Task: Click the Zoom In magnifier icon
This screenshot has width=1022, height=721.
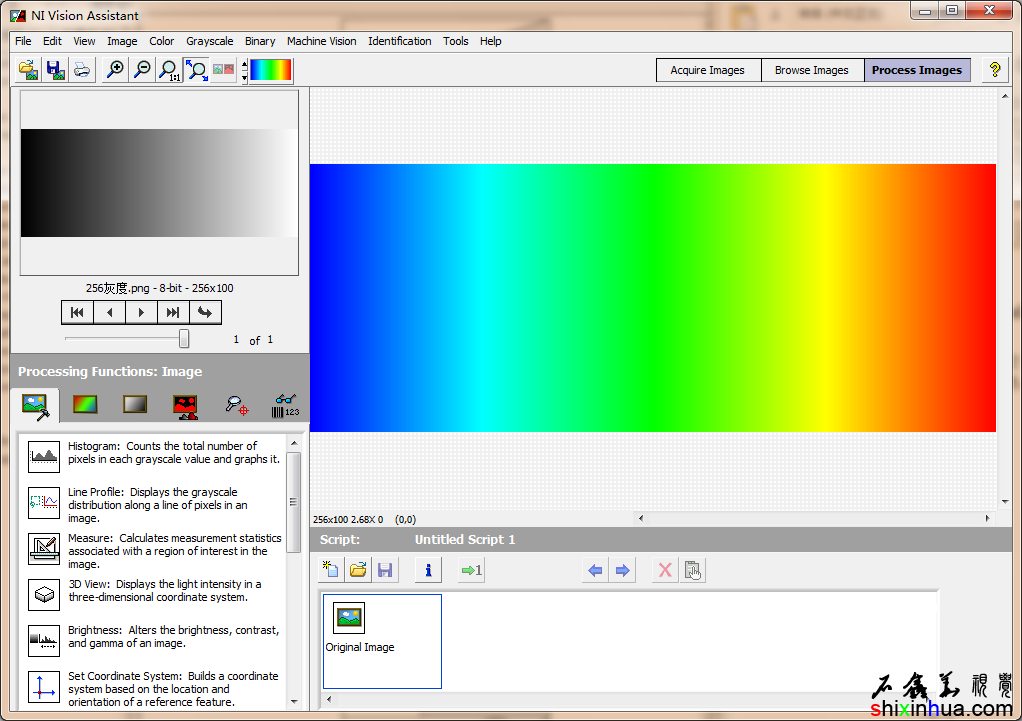Action: tap(115, 70)
